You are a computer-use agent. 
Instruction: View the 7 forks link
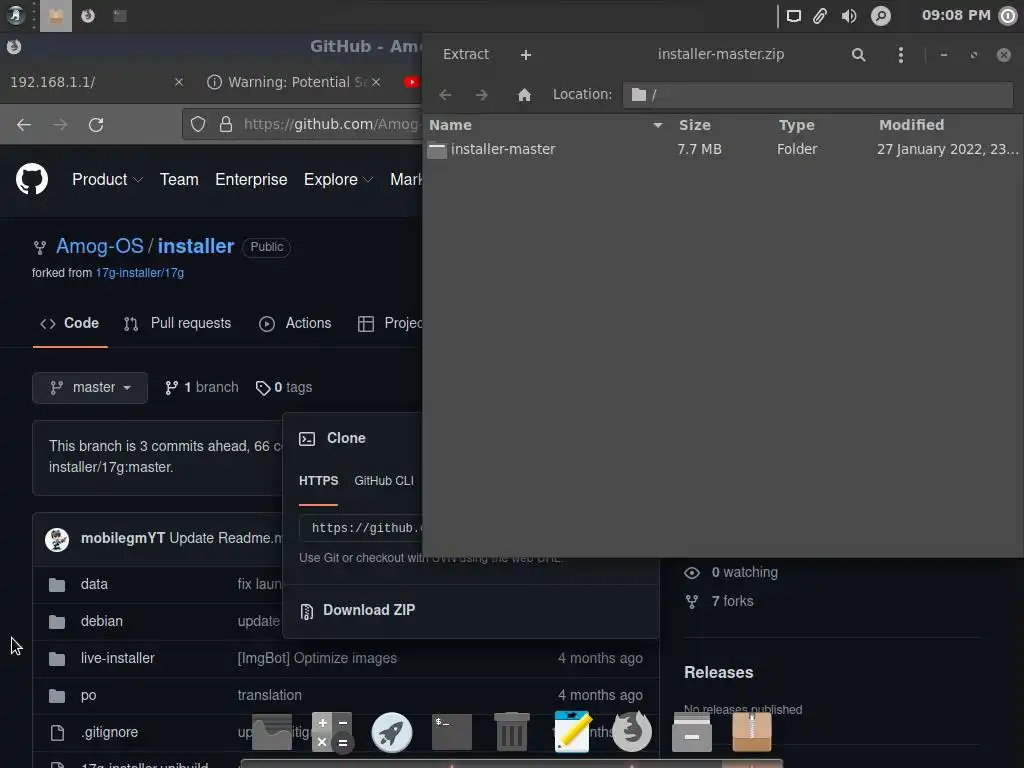pos(719,601)
